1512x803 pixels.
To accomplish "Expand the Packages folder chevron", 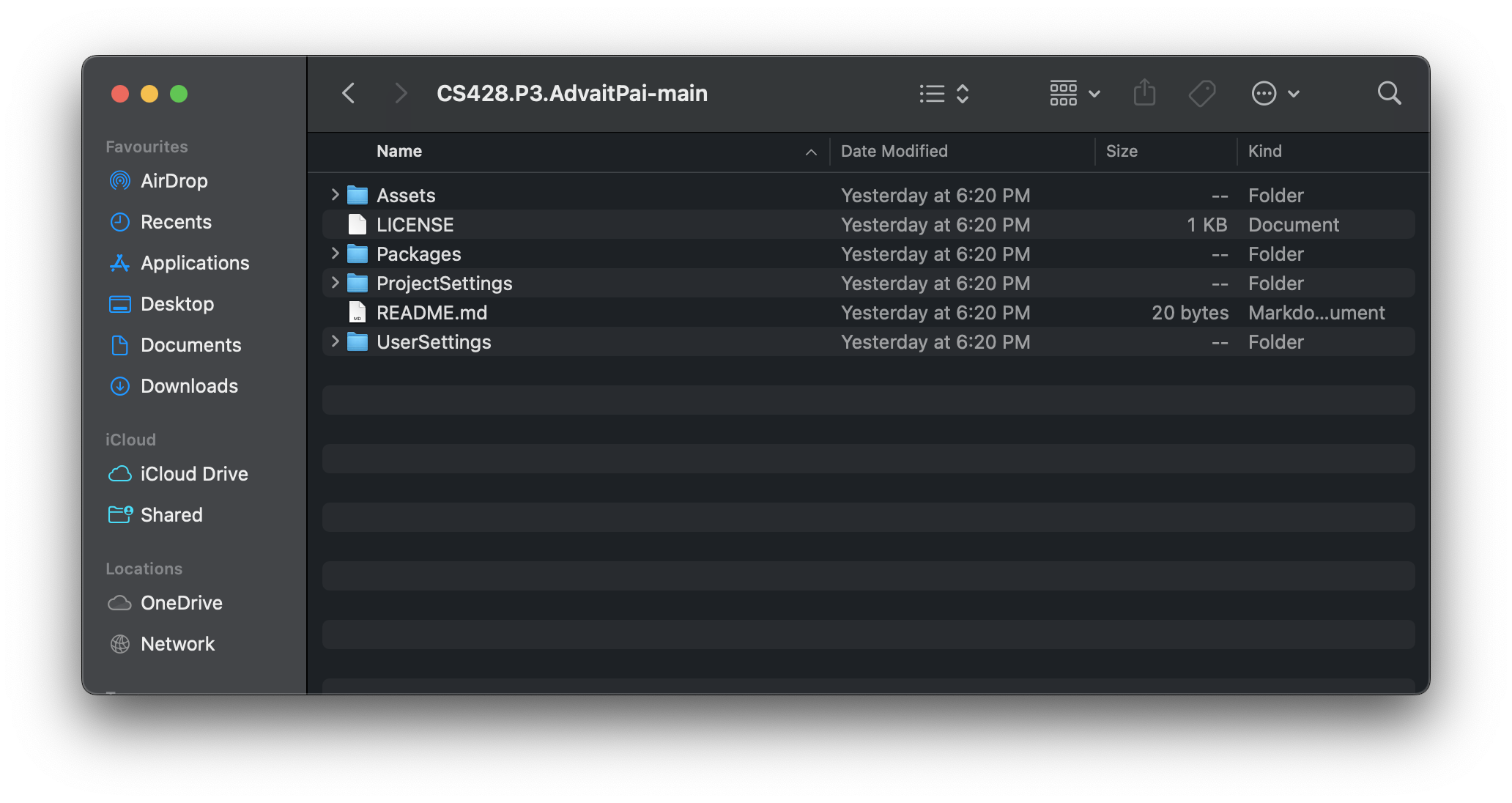I will pos(335,254).
